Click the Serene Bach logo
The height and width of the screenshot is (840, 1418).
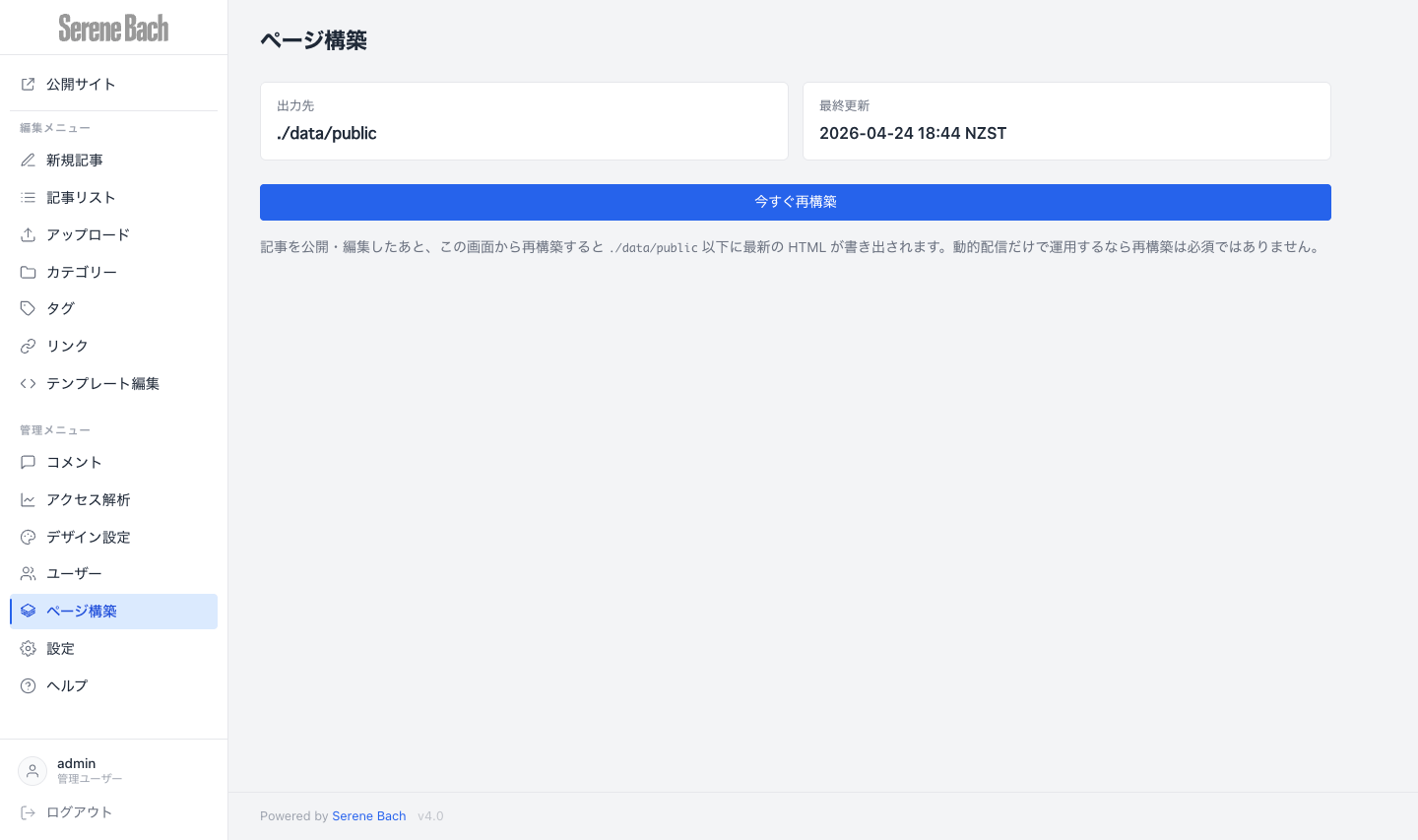(x=113, y=29)
